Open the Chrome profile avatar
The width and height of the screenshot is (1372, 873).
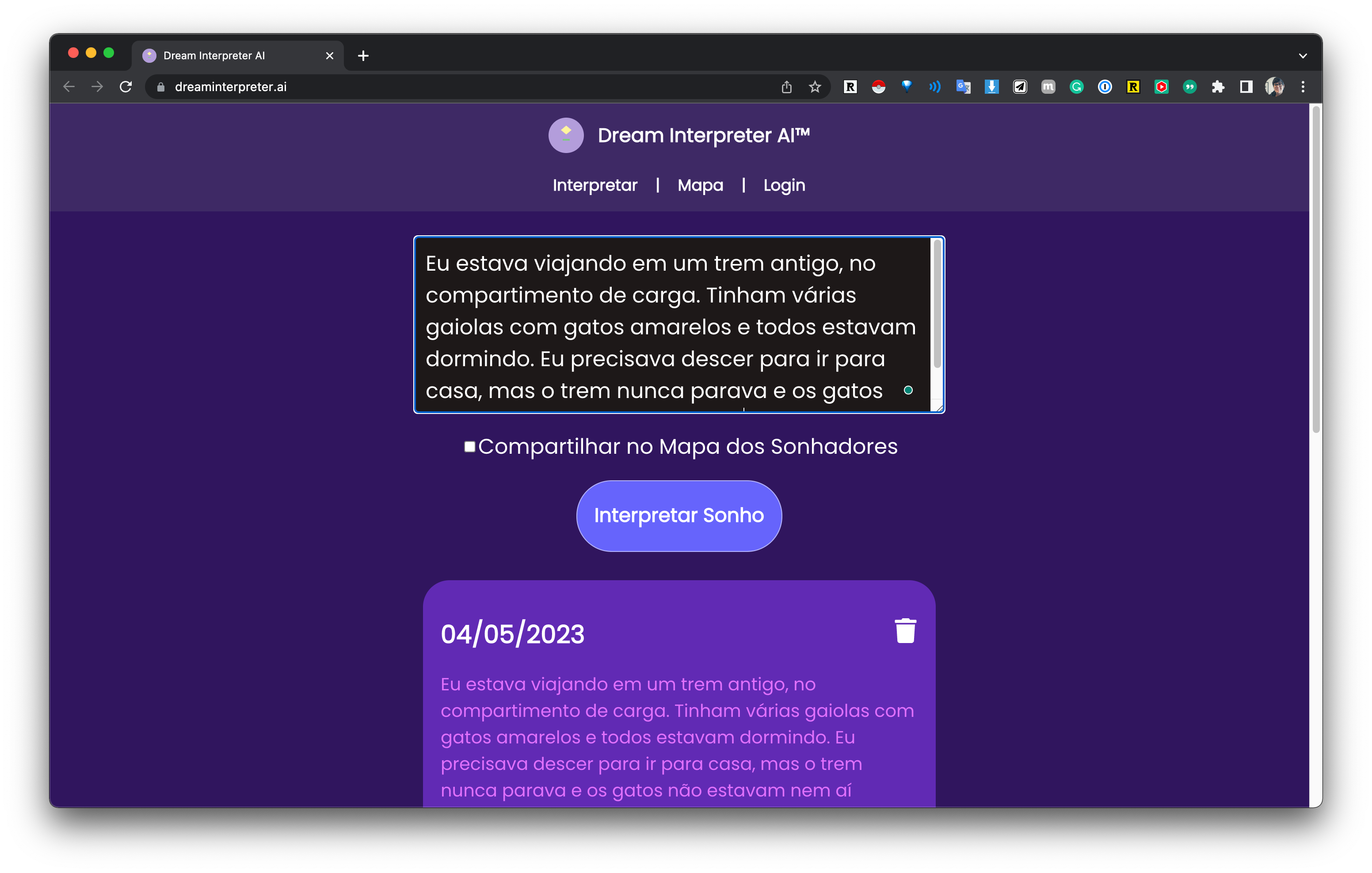pyautogui.click(x=1275, y=87)
